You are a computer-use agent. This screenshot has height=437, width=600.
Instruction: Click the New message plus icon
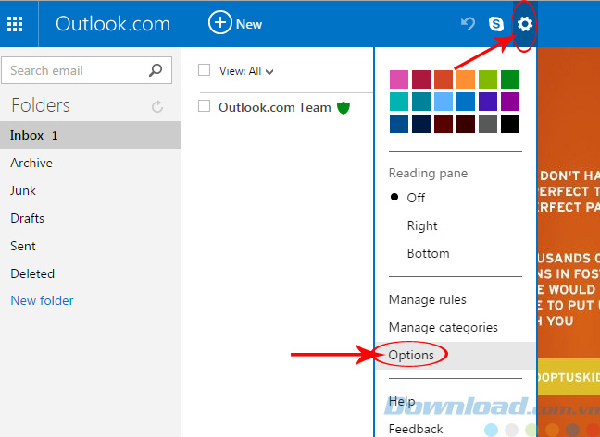220,23
